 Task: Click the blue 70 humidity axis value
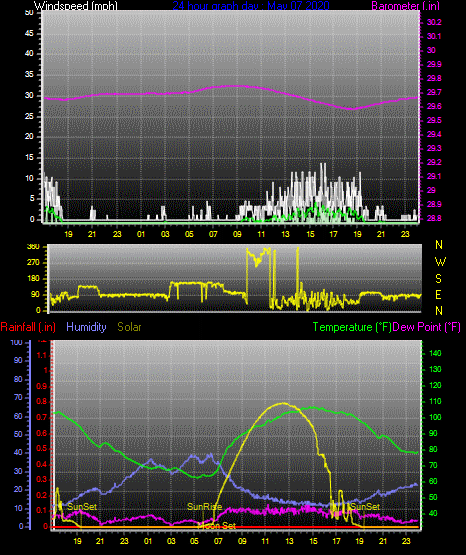[18, 397]
